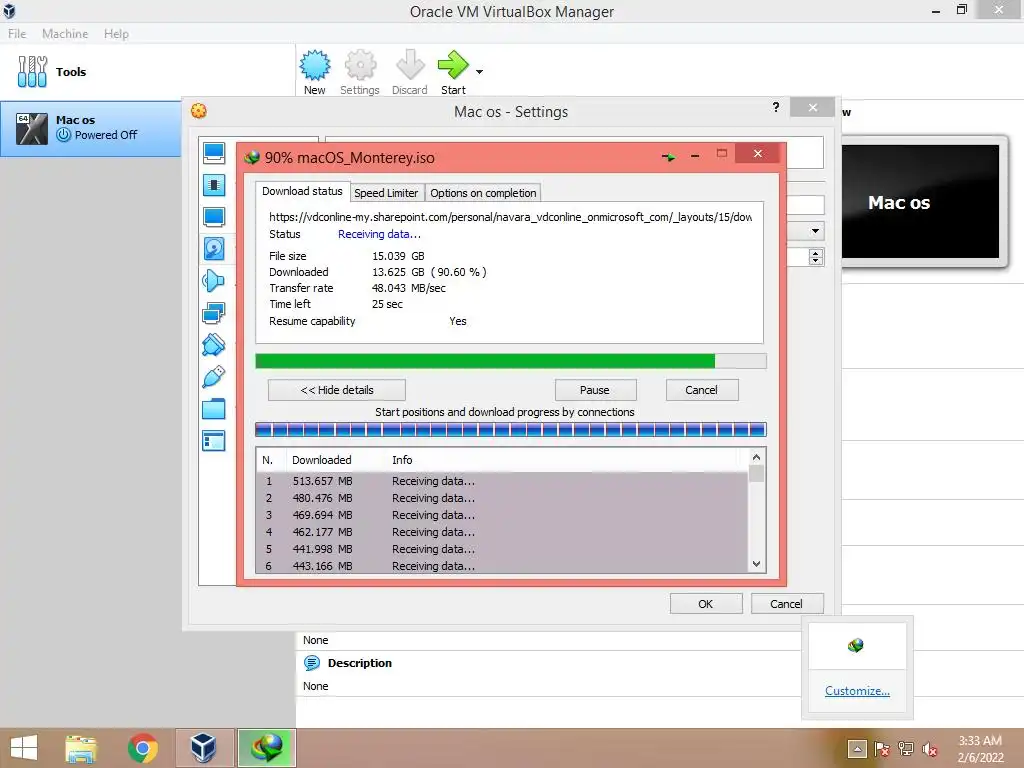Click the connections list scrollbar thumb
Image resolution: width=1024 pixels, height=768 pixels.
[x=756, y=473]
